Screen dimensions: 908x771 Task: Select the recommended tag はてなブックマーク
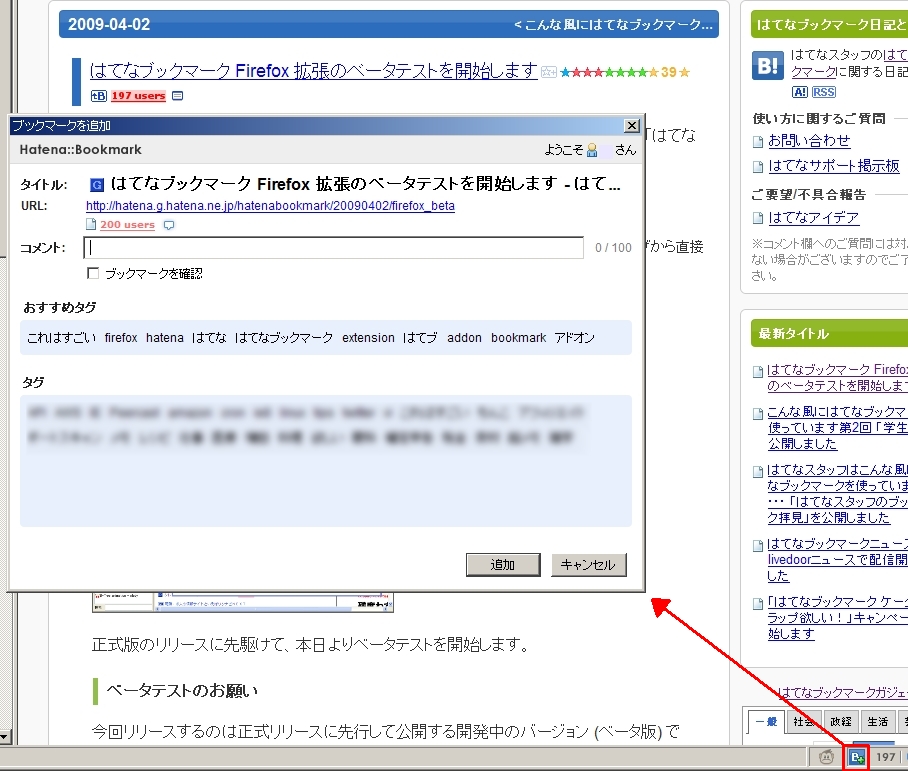point(284,338)
